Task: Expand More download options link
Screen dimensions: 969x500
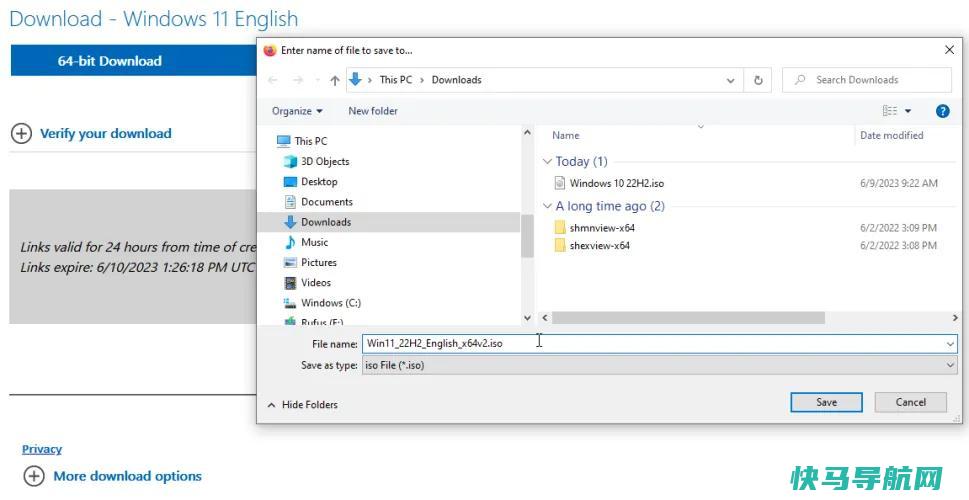Action: [127, 476]
